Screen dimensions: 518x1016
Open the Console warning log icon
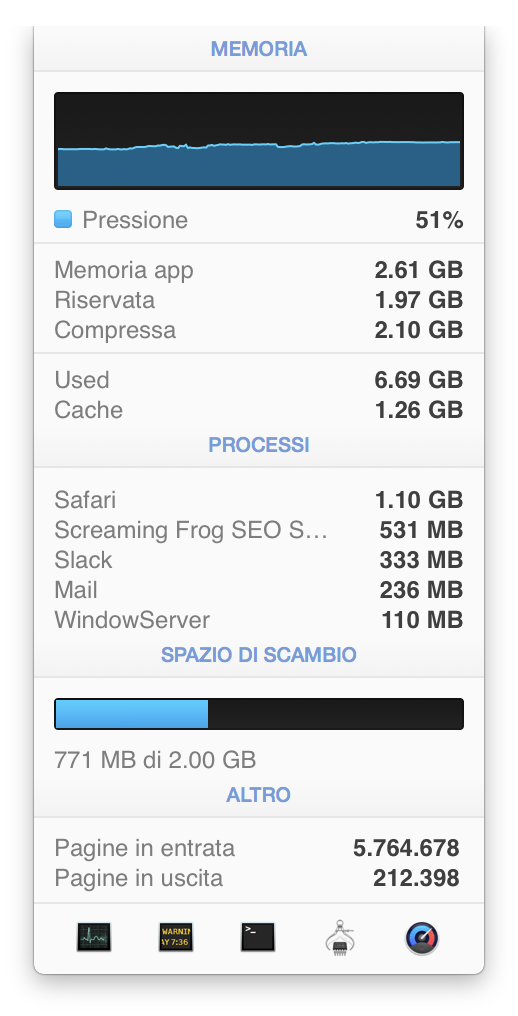click(176, 937)
